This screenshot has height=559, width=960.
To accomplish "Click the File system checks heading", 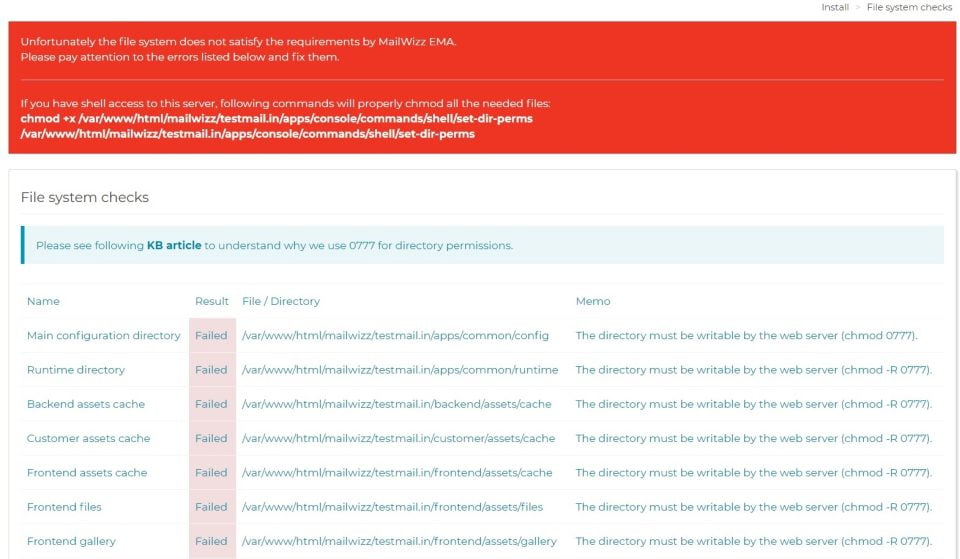I will [x=85, y=197].
